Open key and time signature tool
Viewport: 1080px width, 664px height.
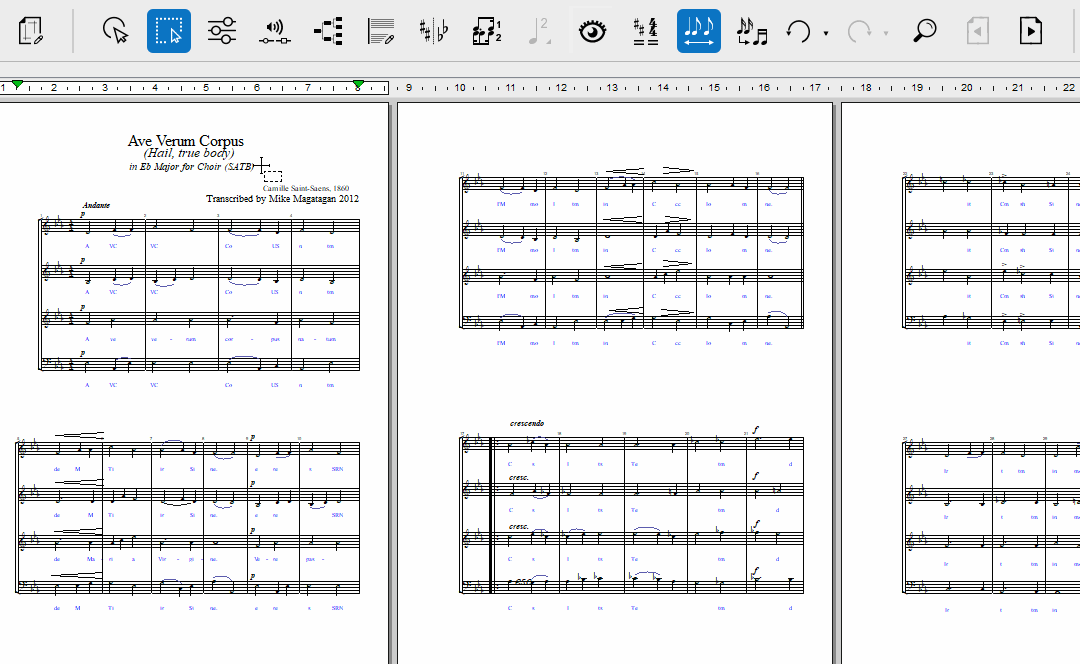645,31
